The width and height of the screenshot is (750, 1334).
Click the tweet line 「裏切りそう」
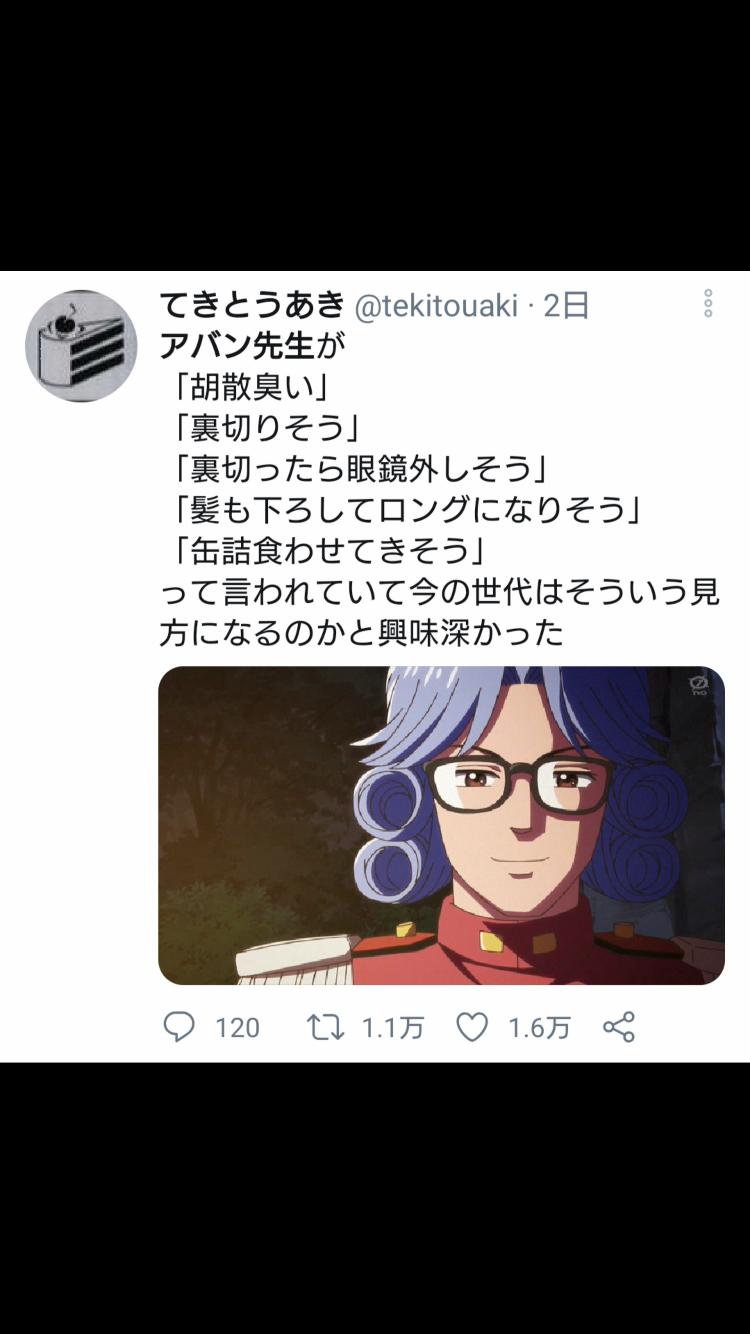(266, 428)
